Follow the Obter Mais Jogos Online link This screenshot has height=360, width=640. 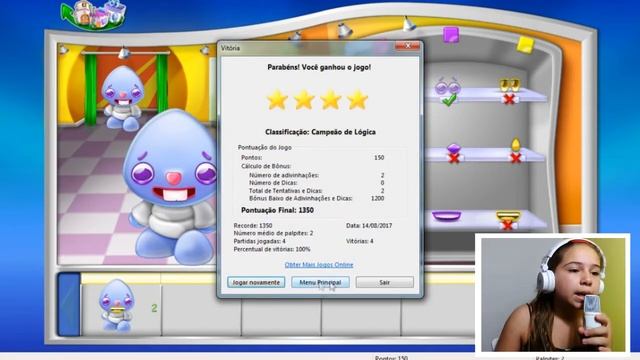[x=319, y=265]
